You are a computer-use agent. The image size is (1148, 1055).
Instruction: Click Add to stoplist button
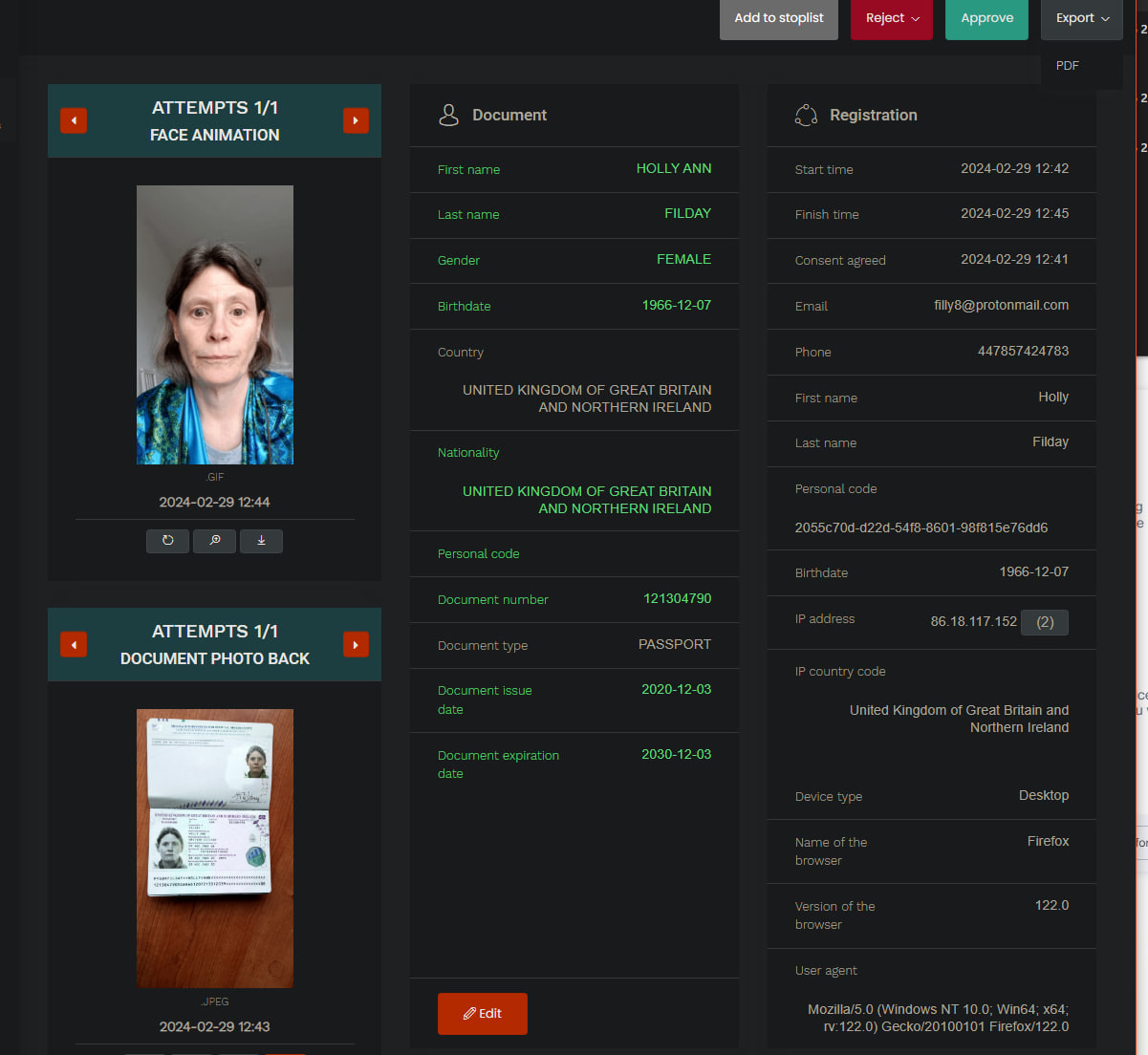tap(779, 18)
